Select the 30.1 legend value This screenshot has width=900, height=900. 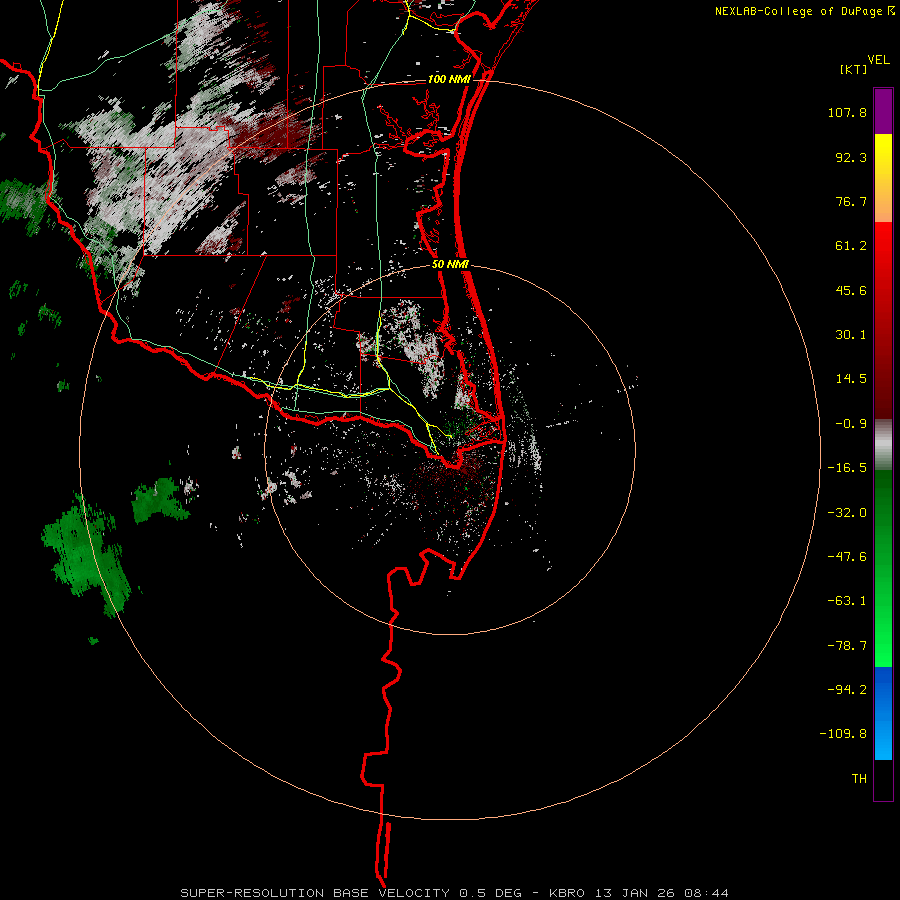point(851,335)
